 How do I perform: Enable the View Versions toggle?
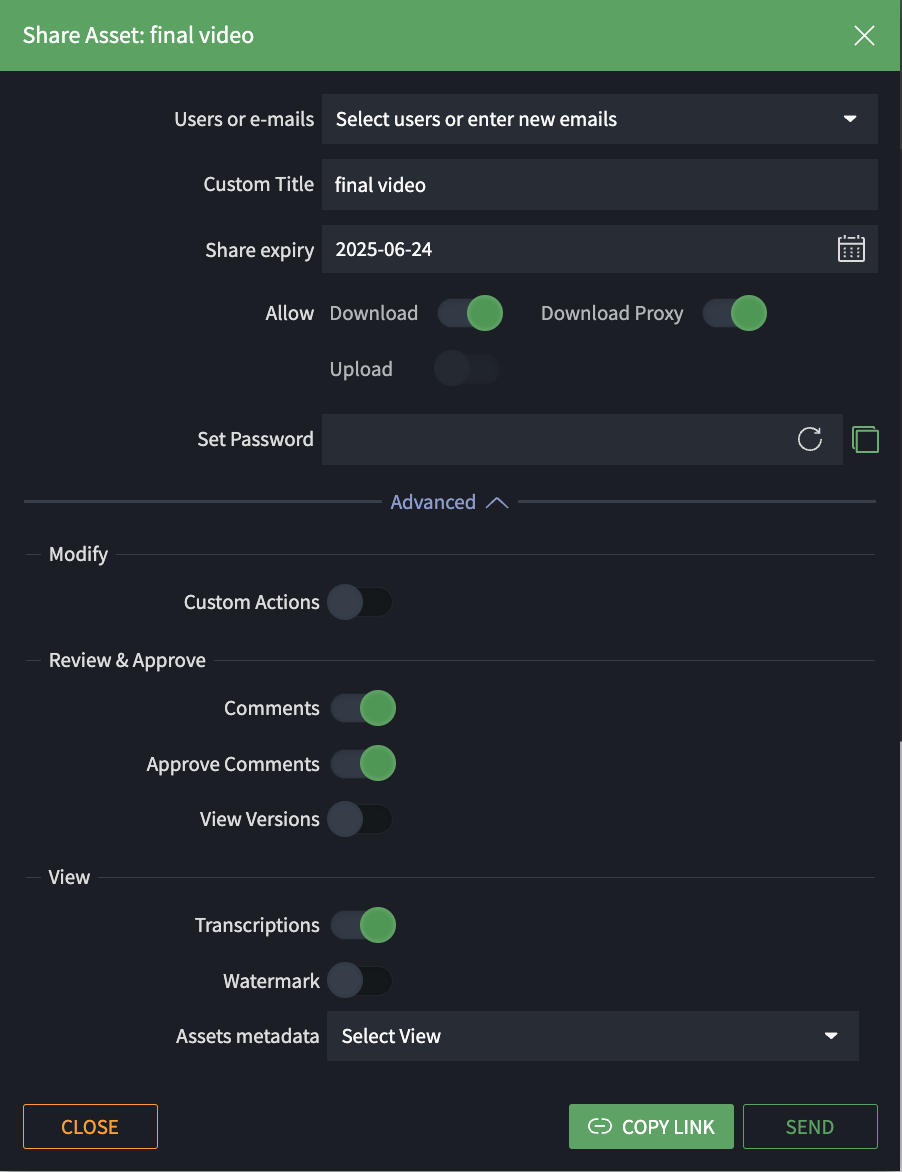click(359, 819)
